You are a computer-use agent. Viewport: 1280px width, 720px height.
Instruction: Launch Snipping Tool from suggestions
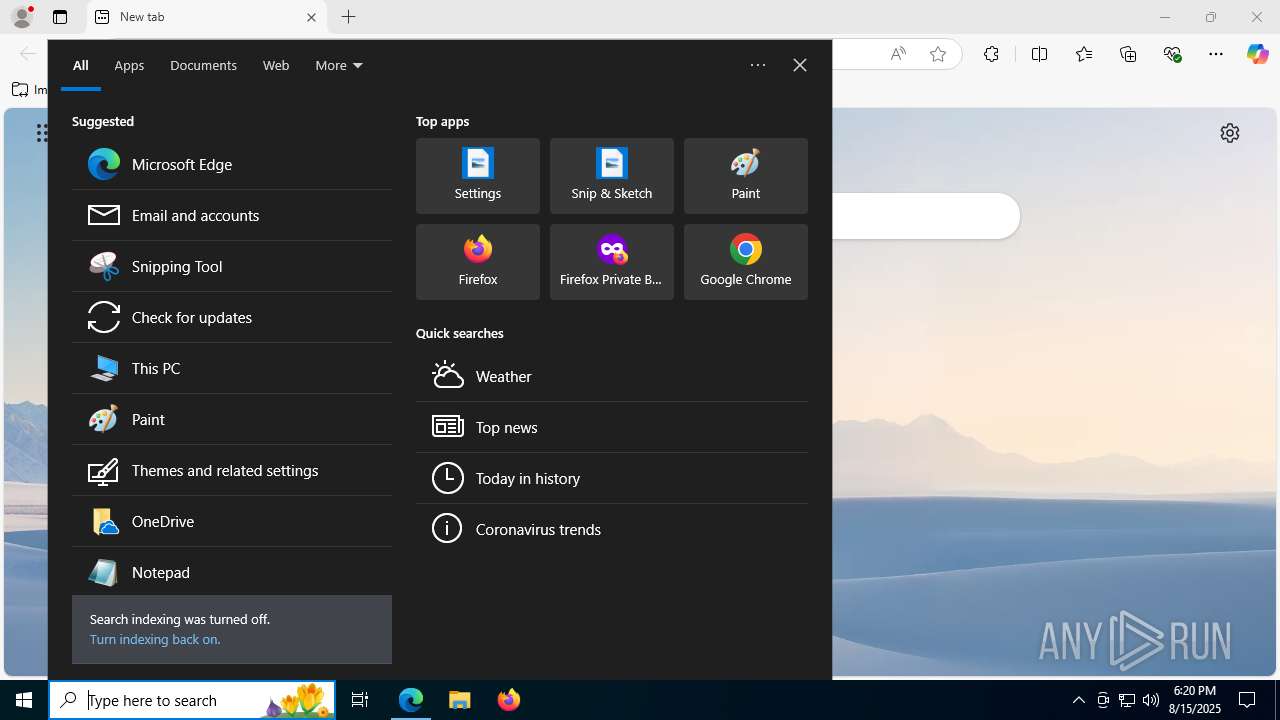(231, 266)
